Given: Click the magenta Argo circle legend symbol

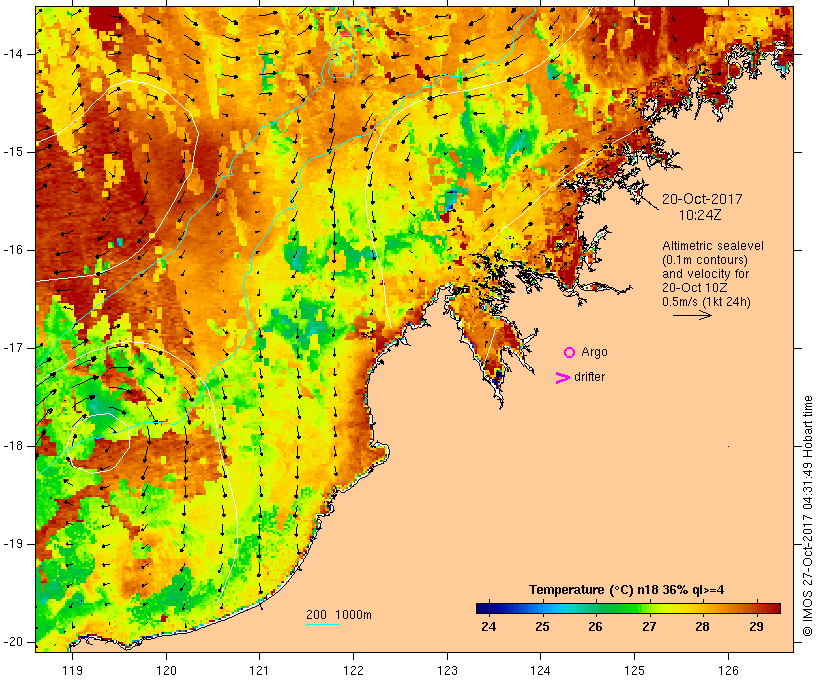Looking at the screenshot, I should [570, 353].
